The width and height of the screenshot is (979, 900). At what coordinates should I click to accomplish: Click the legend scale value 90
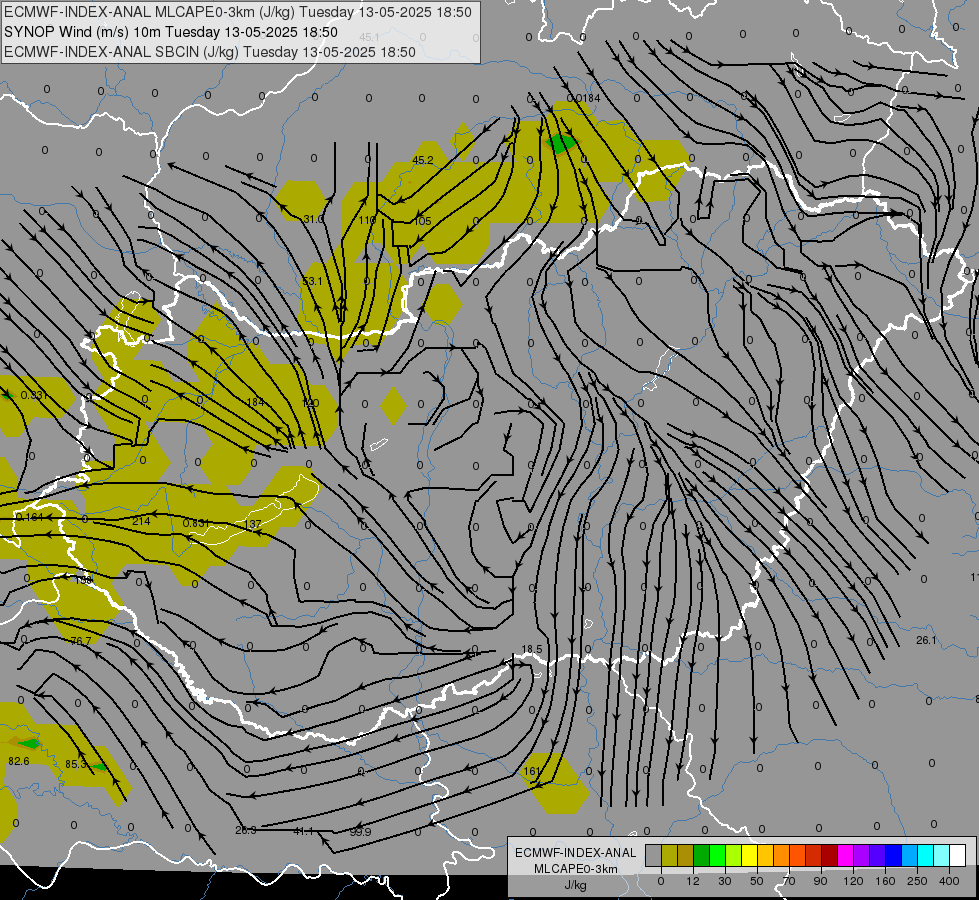[x=820, y=881]
